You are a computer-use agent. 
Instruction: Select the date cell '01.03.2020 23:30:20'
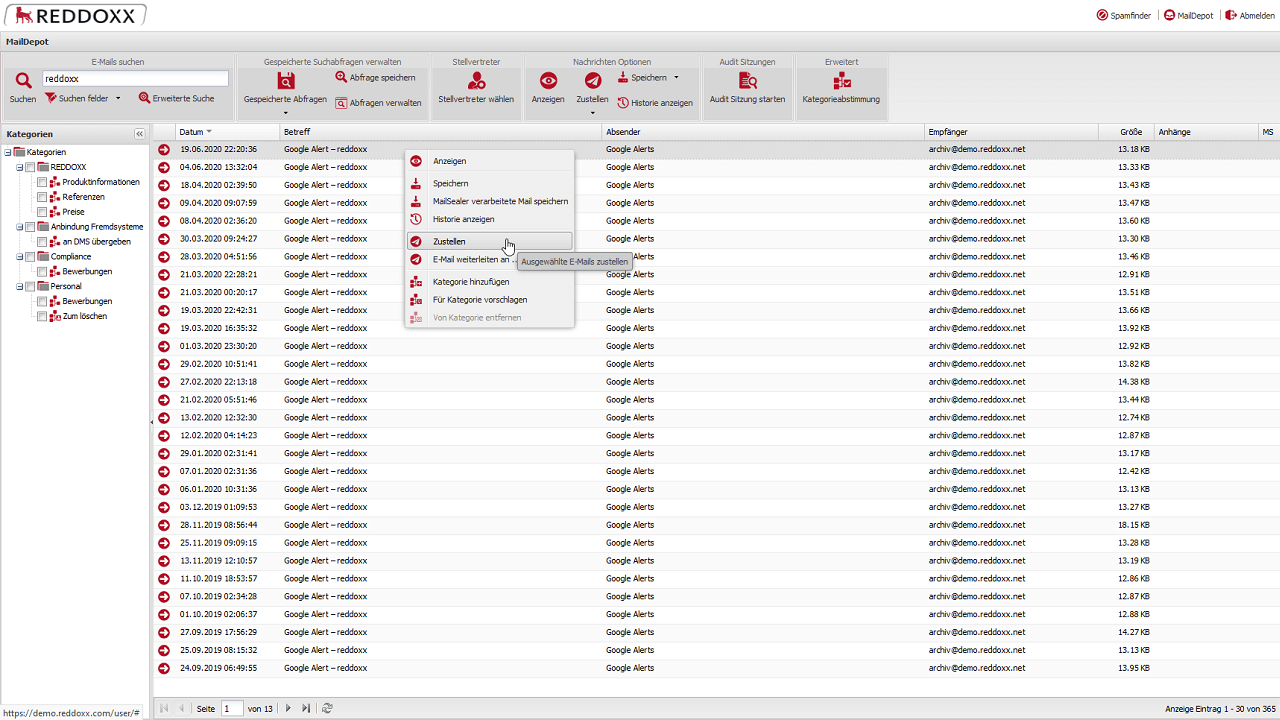point(228,346)
